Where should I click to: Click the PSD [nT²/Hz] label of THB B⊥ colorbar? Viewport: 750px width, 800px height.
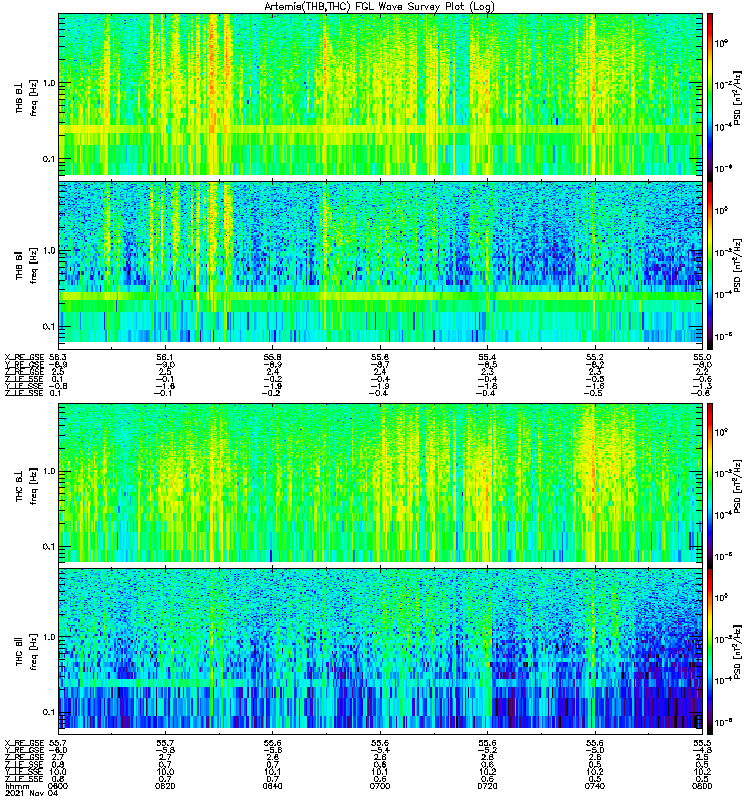tap(737, 98)
